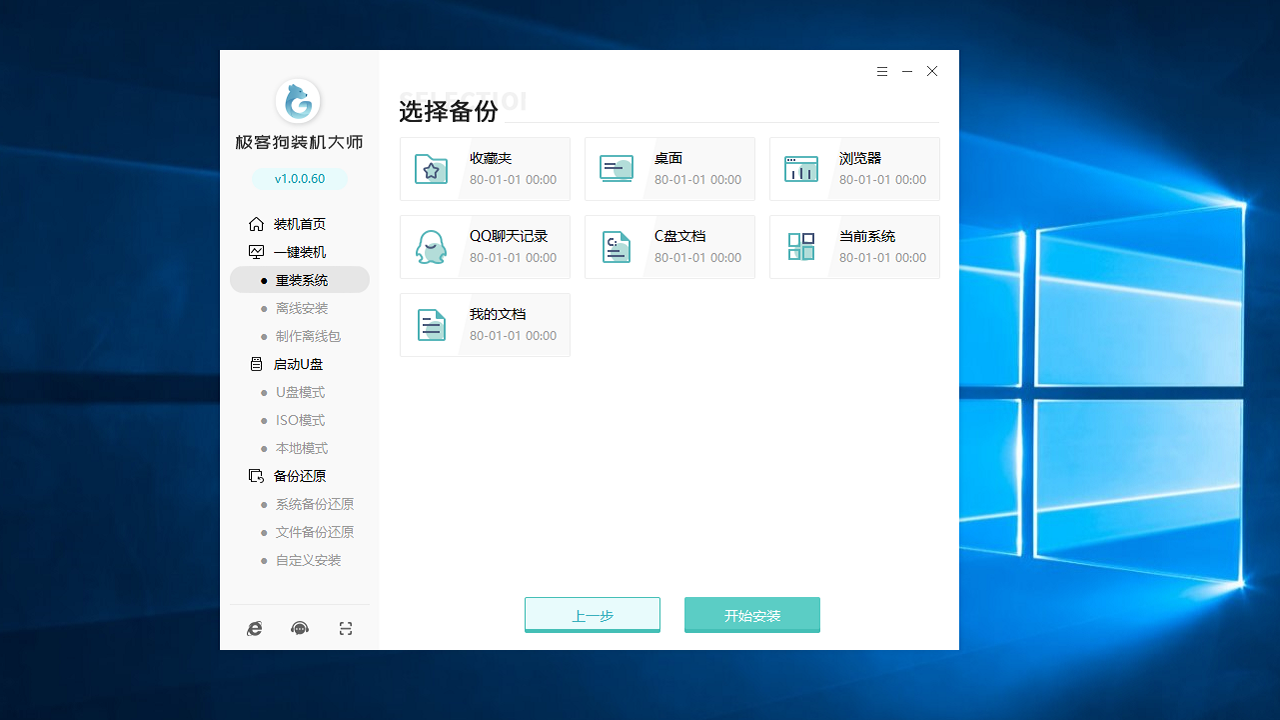Open the Internet Explorer icon in footer
1280x720 pixels.
click(254, 628)
